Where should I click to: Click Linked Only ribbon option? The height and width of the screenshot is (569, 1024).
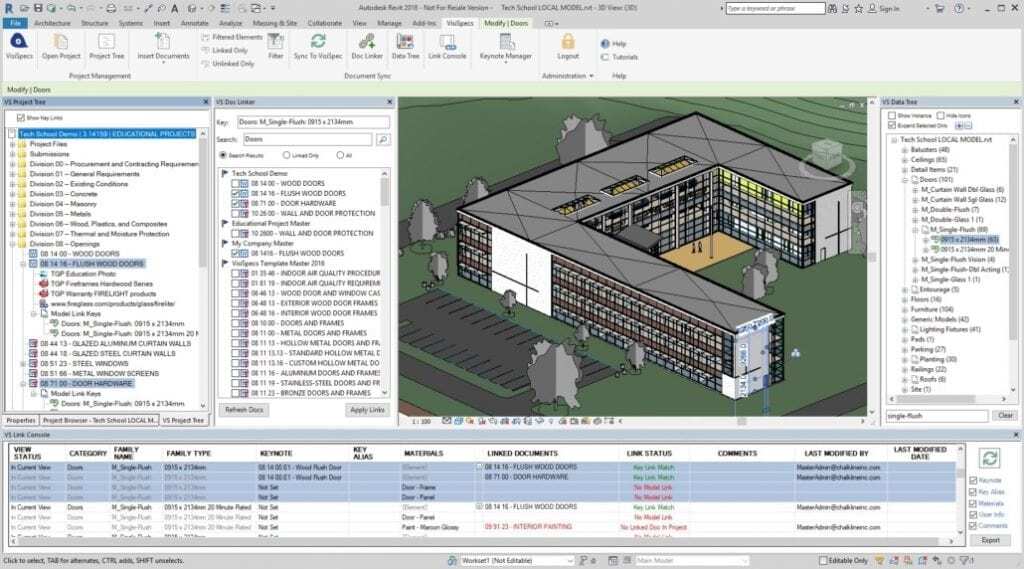click(x=225, y=50)
